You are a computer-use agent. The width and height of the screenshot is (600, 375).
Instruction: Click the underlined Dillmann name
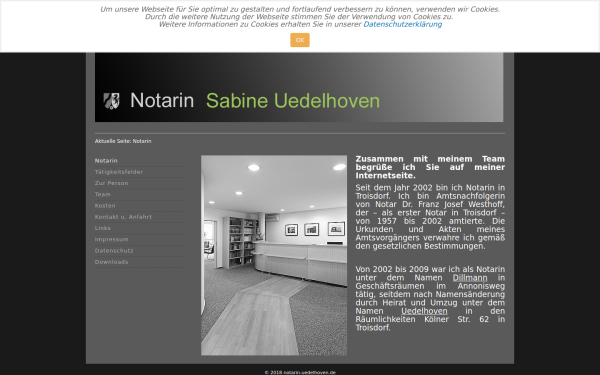click(x=470, y=278)
